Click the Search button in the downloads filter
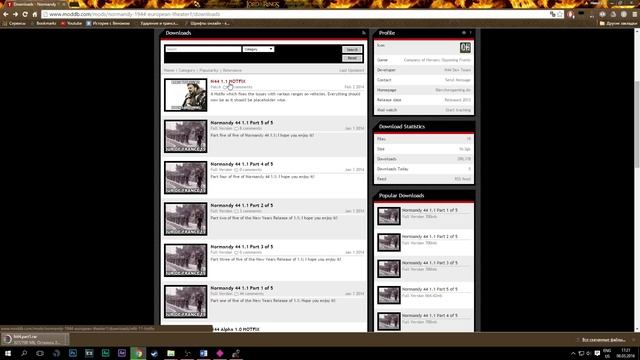 [x=352, y=49]
